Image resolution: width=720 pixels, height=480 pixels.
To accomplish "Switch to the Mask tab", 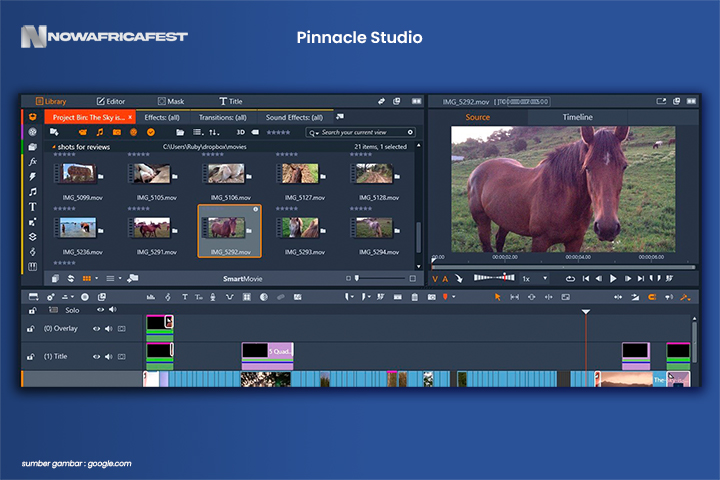I will [x=171, y=102].
